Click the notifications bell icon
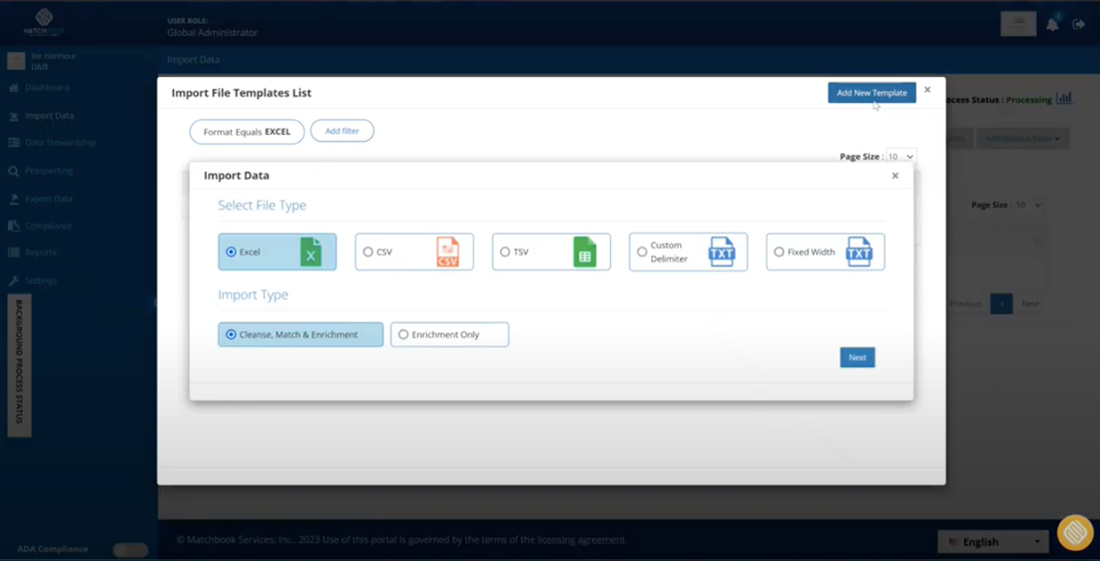Screen dimensions: 1100x565 (x=1052, y=25)
